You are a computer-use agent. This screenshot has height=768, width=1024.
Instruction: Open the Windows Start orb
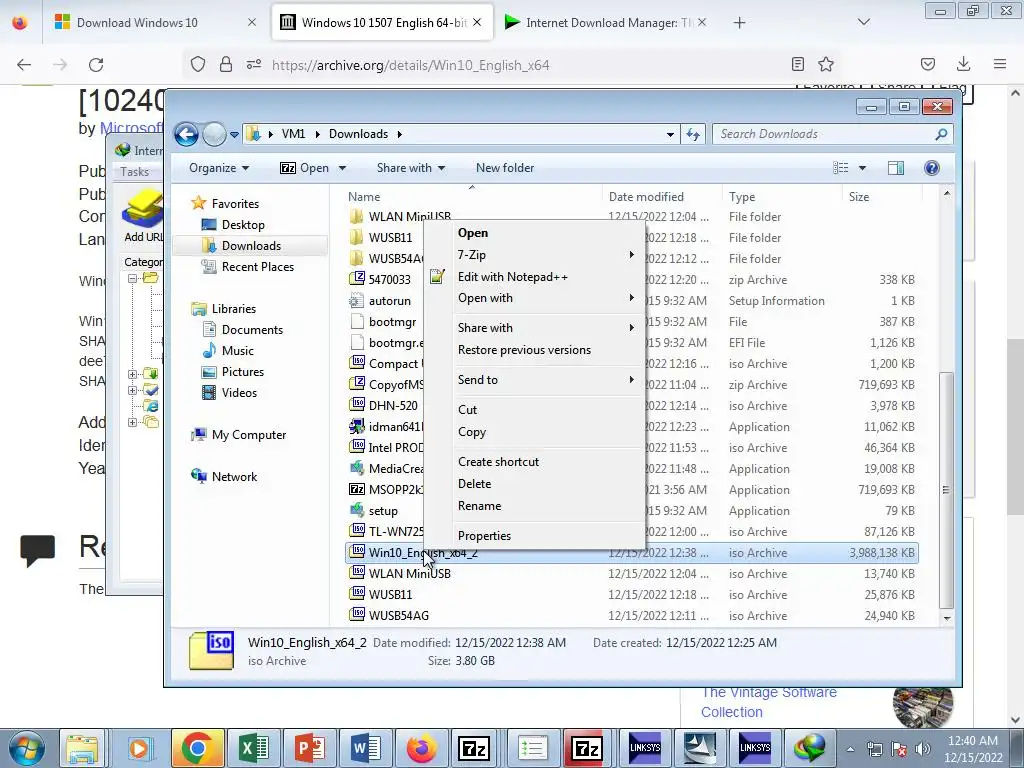(x=26, y=748)
